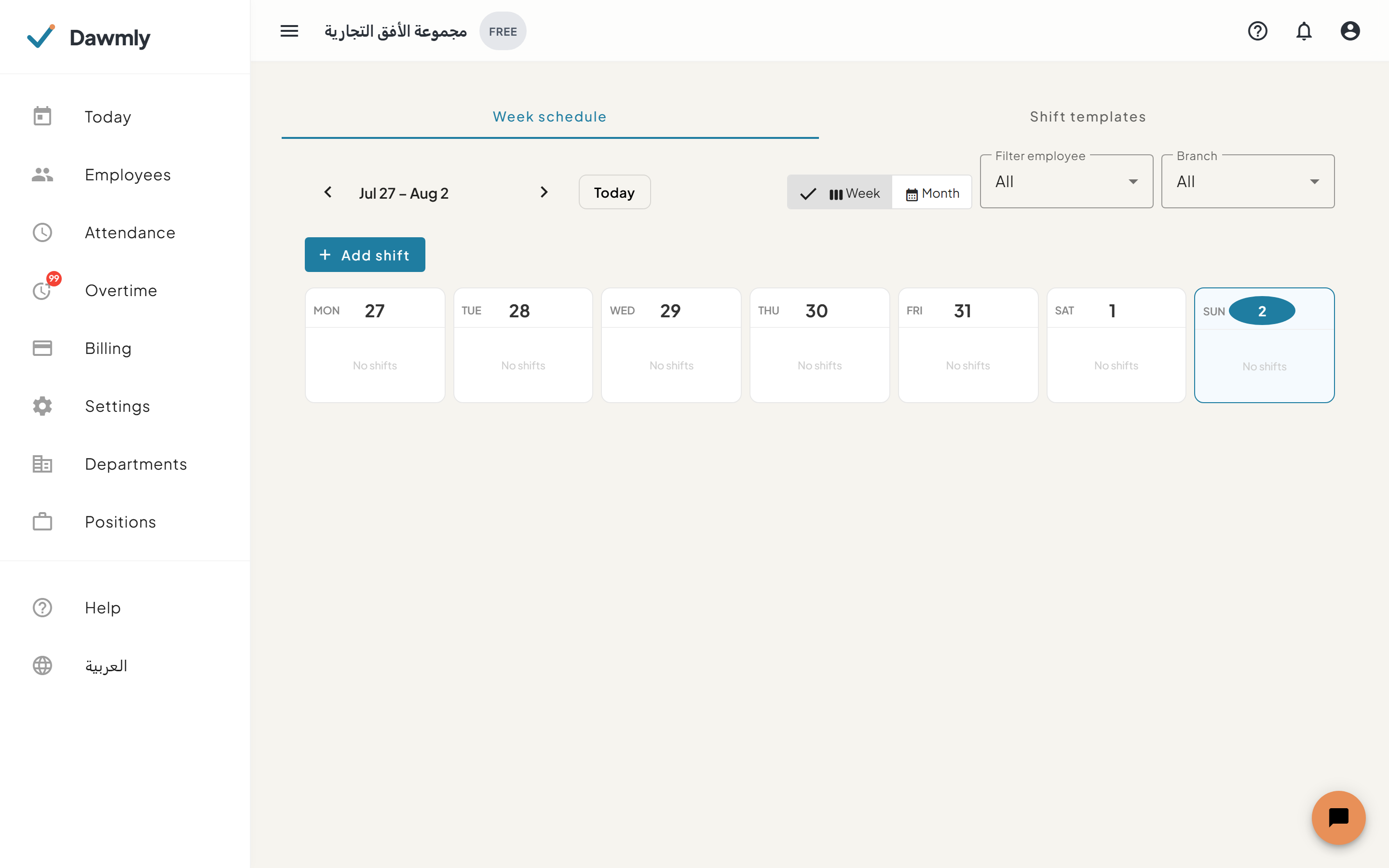Select the Week schedule tab
The image size is (1389, 868).
click(x=550, y=117)
